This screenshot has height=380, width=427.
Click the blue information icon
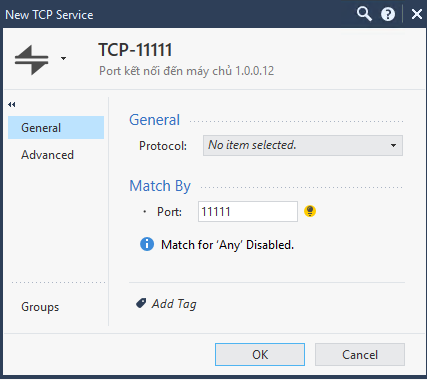click(147, 244)
